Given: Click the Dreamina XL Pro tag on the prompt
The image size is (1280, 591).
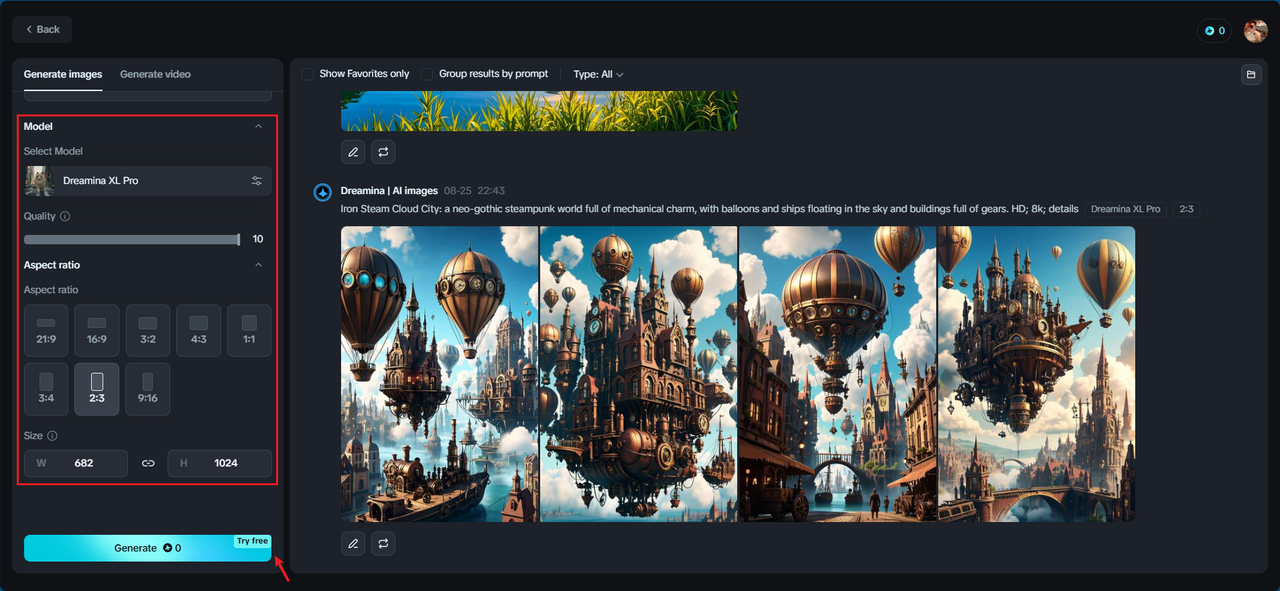Looking at the screenshot, I should point(1126,209).
